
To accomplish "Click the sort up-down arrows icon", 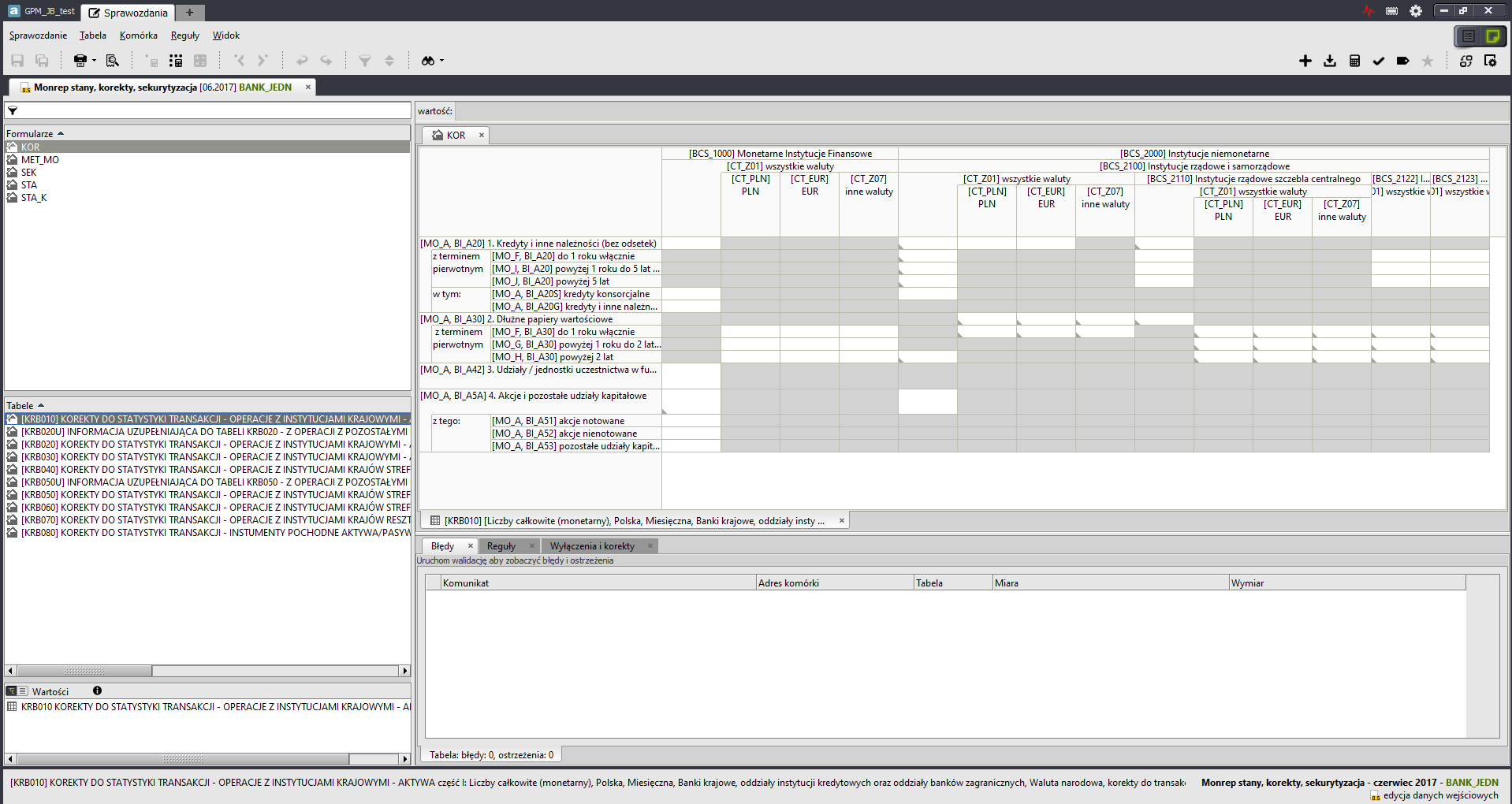I will point(389,61).
